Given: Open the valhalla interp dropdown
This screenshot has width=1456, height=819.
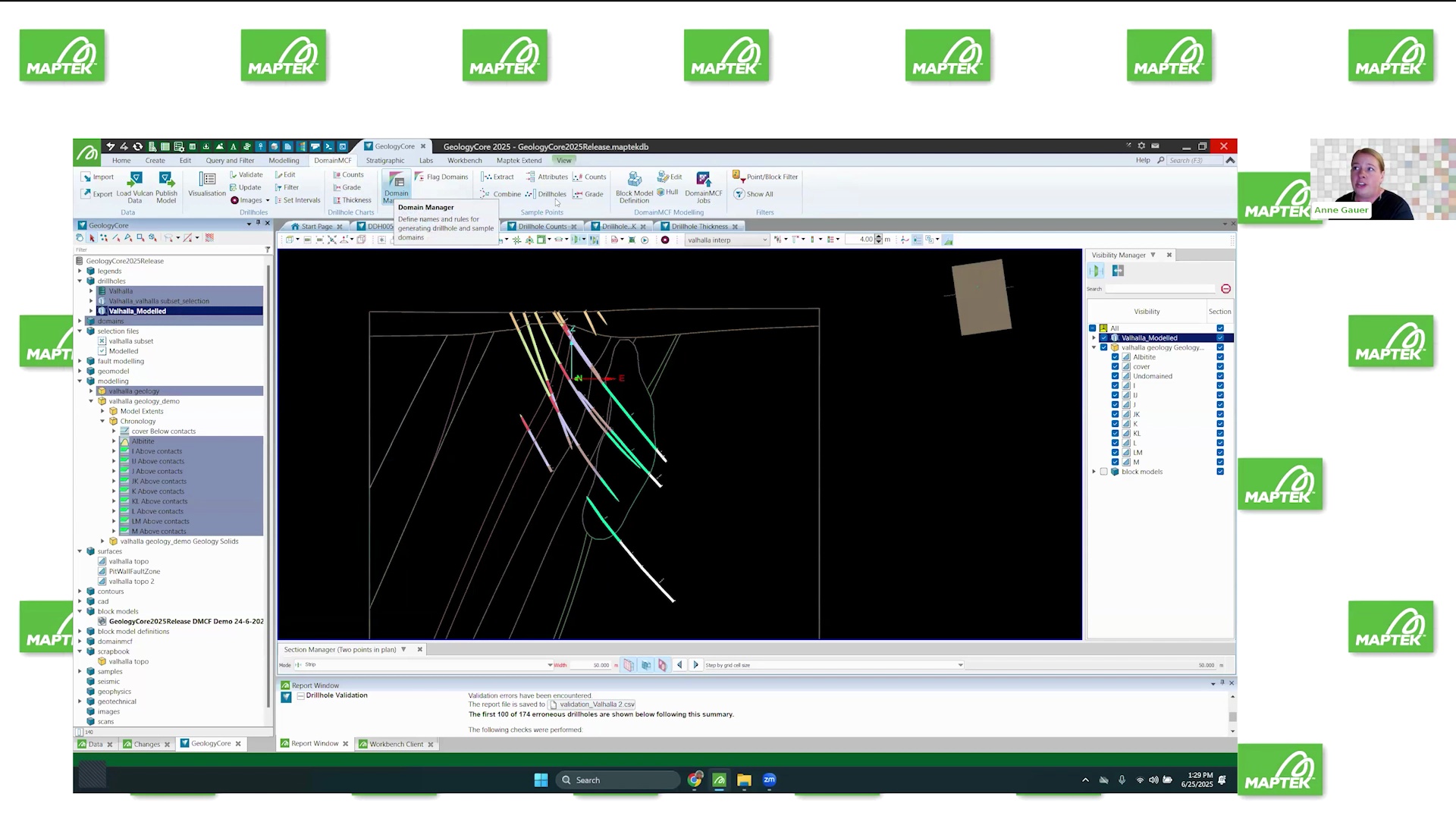Looking at the screenshot, I should pos(726,240).
